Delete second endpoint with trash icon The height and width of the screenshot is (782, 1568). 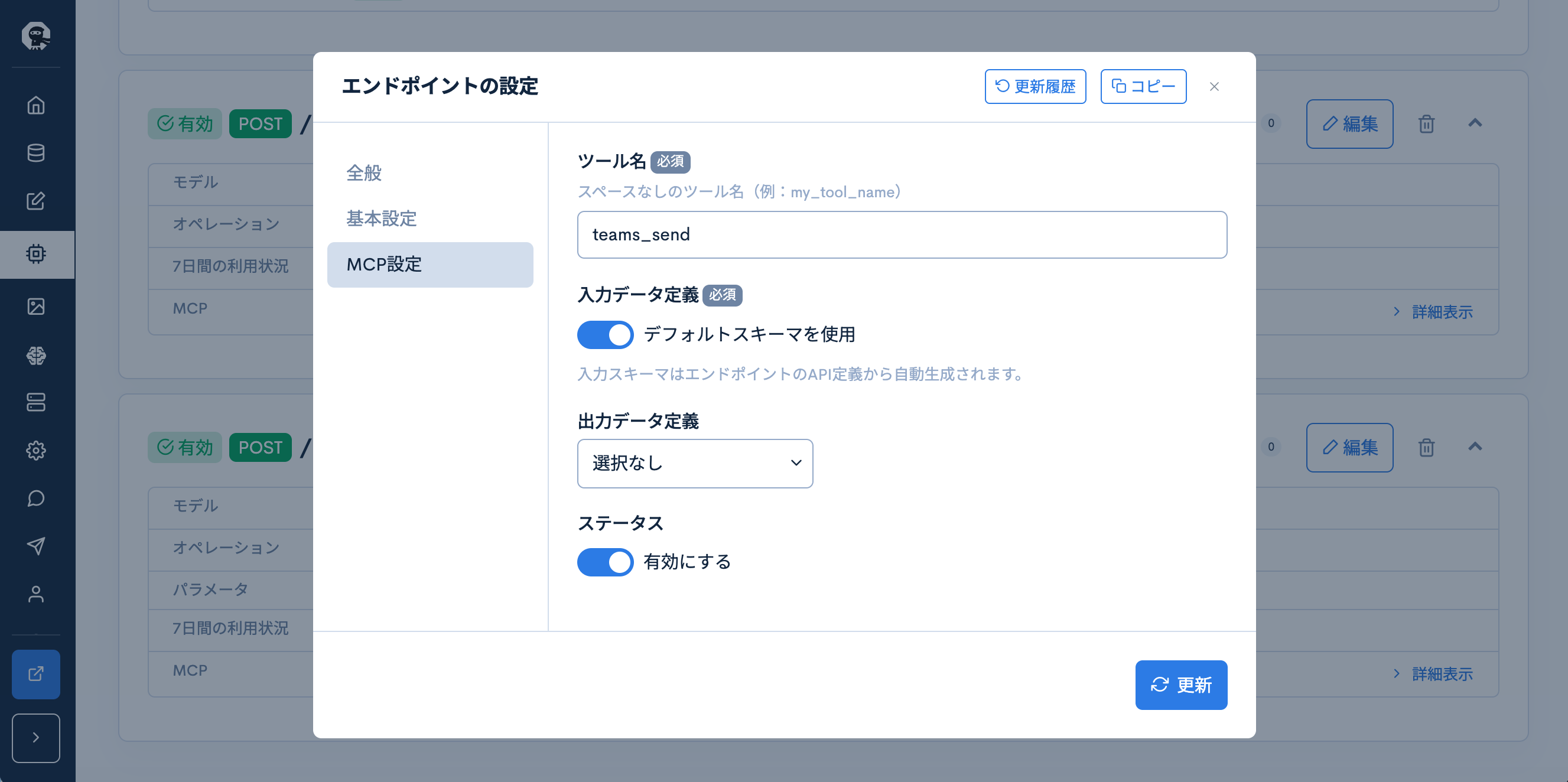(1426, 447)
